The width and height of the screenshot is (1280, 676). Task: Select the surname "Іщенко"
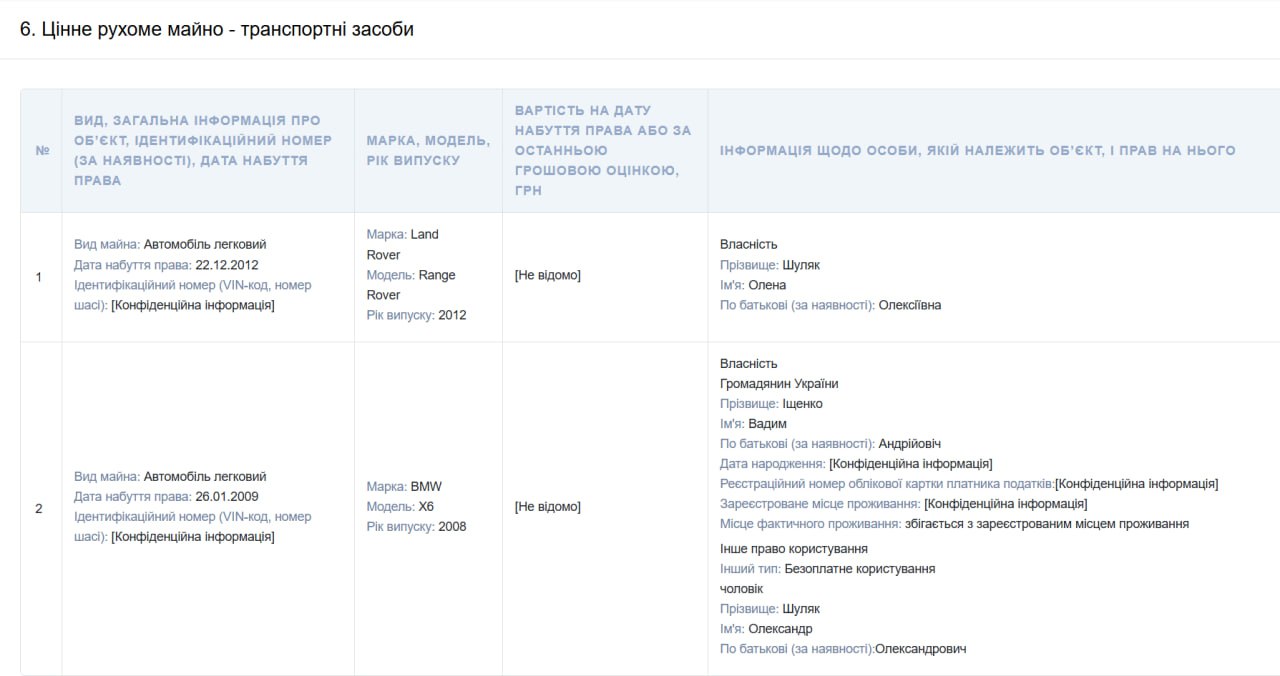[803, 404]
